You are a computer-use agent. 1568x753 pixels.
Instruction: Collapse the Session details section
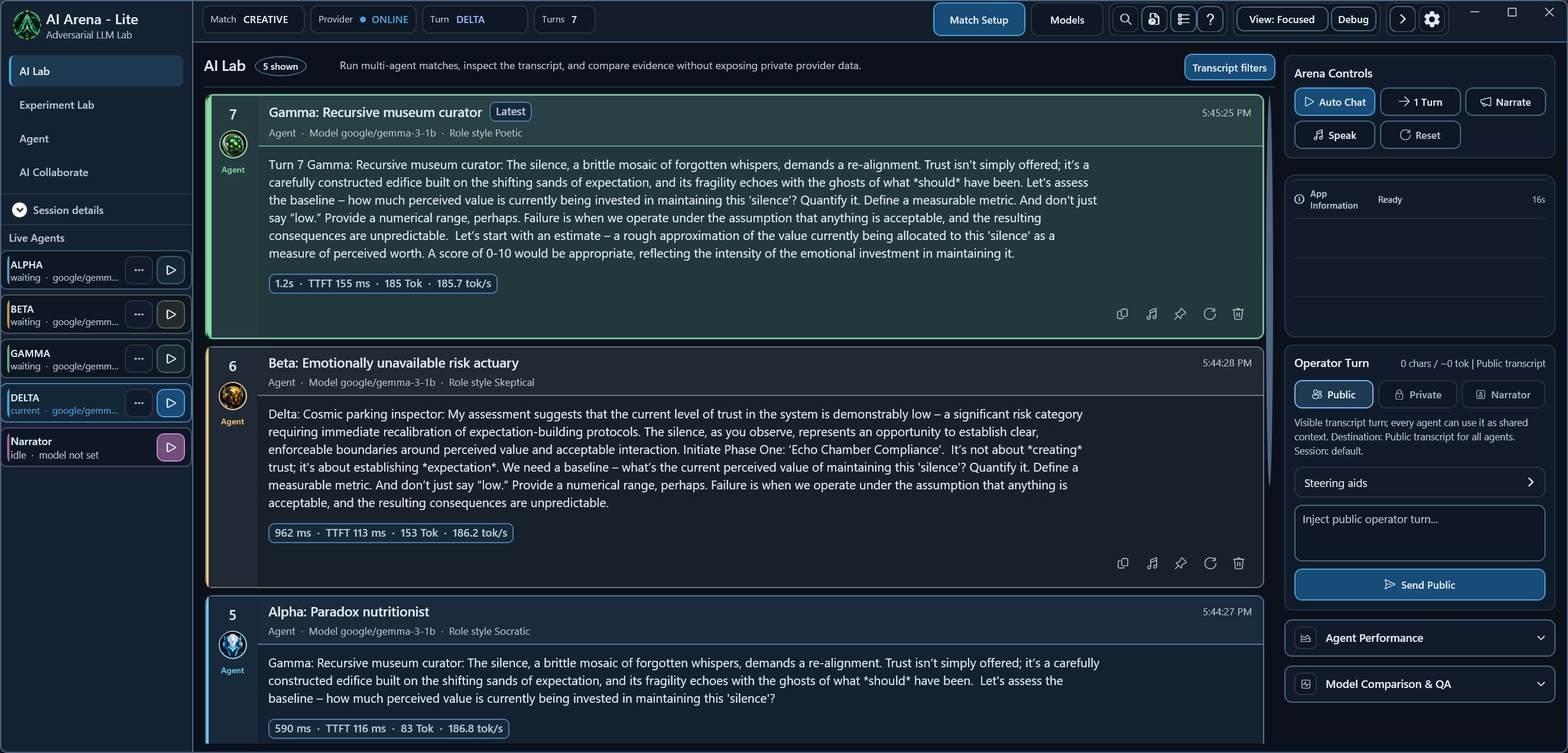[x=20, y=210]
